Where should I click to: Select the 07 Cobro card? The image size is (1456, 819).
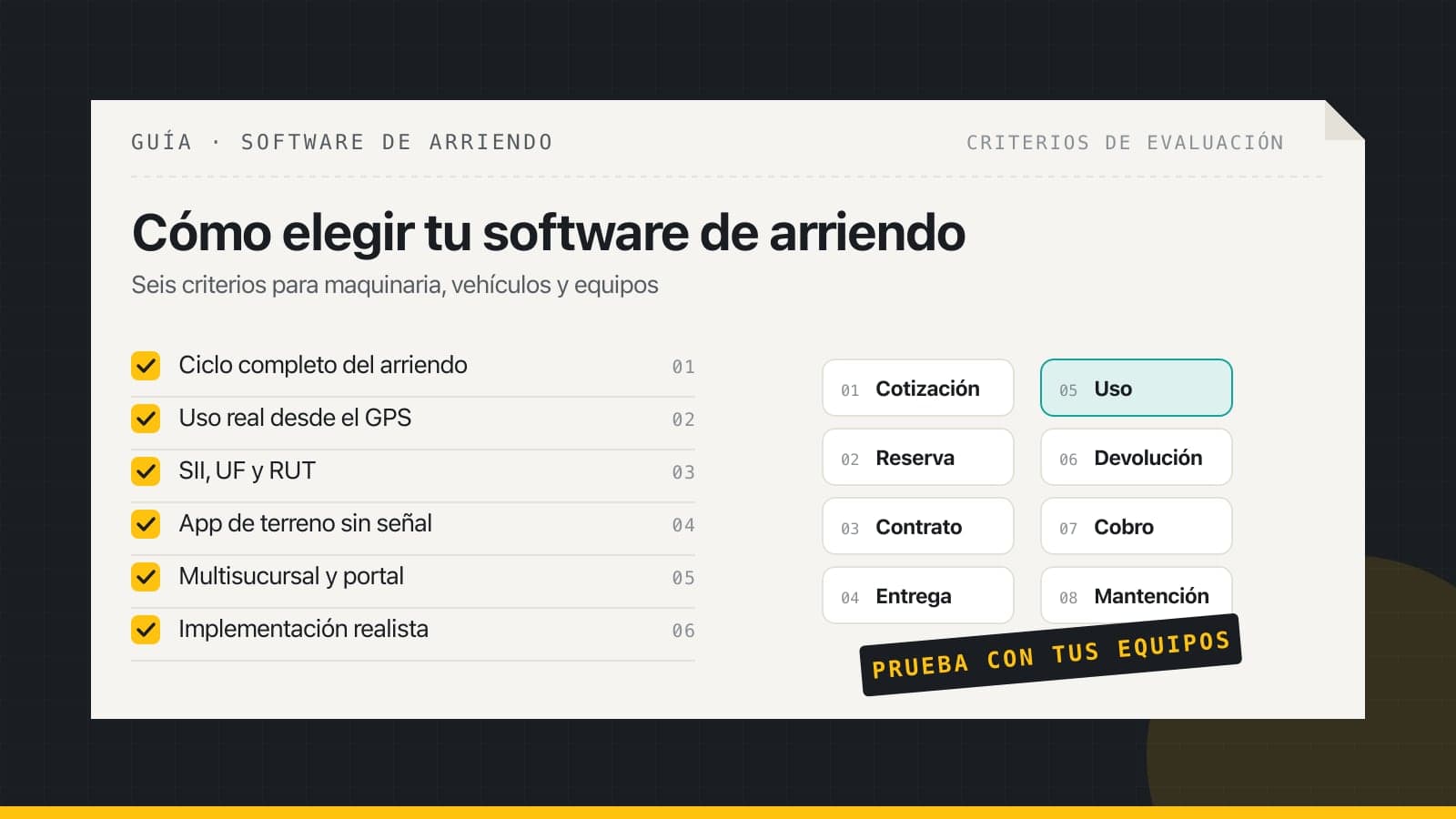[x=1137, y=526]
